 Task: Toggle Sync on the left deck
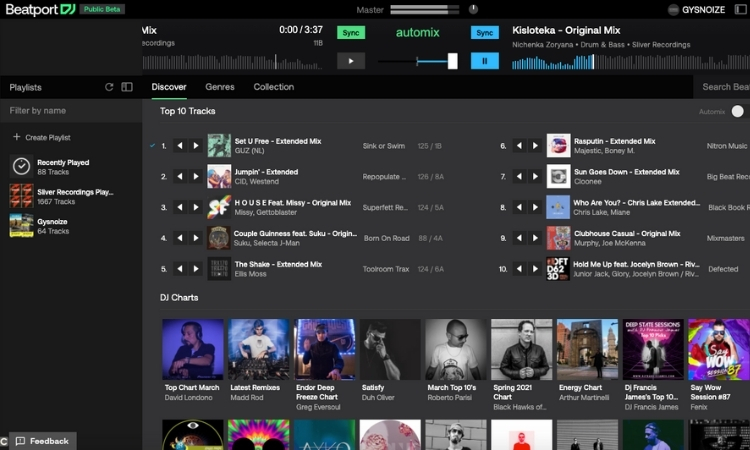pyautogui.click(x=351, y=33)
